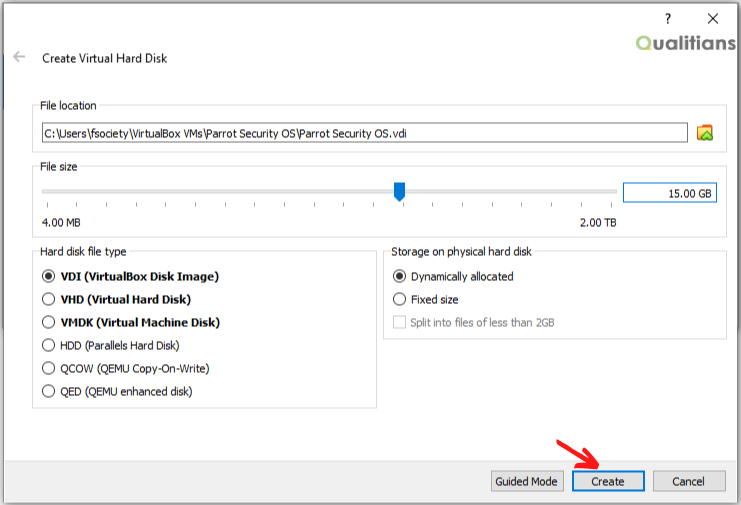This screenshot has height=505, width=741.
Task: Click the question mark help icon
Action: [x=667, y=18]
